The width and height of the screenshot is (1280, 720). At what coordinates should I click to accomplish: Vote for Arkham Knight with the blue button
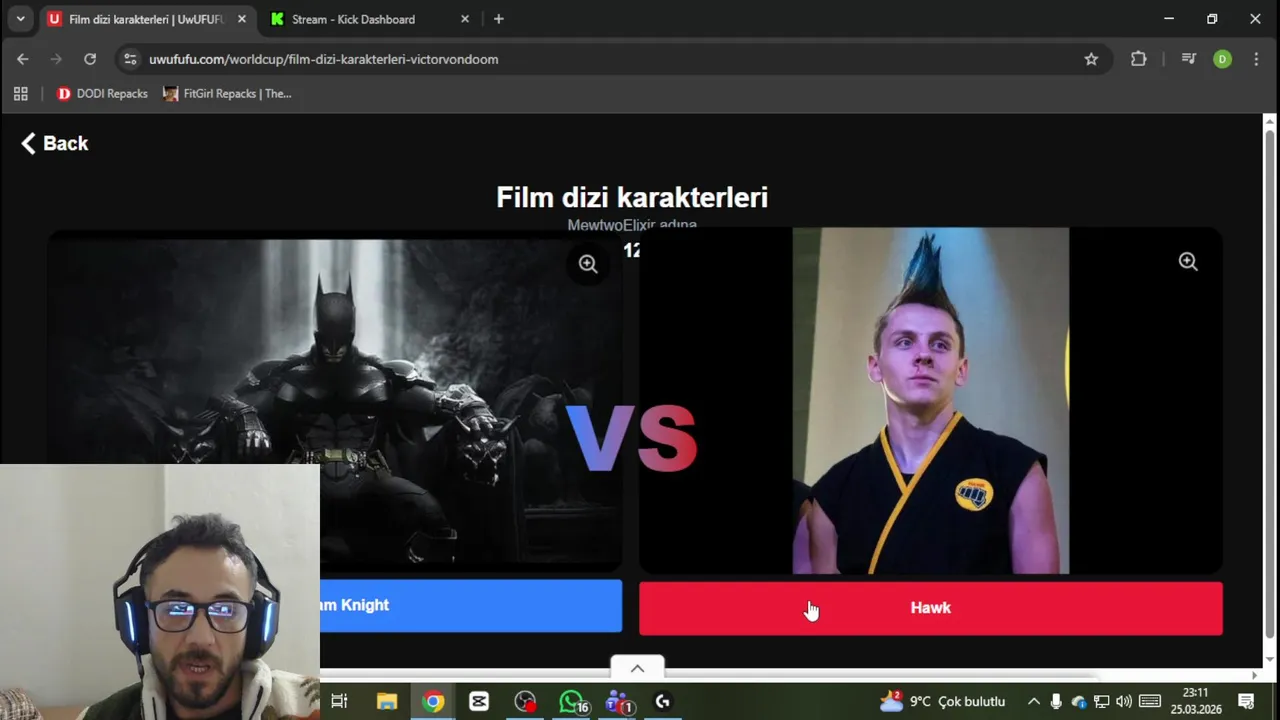[x=471, y=605]
